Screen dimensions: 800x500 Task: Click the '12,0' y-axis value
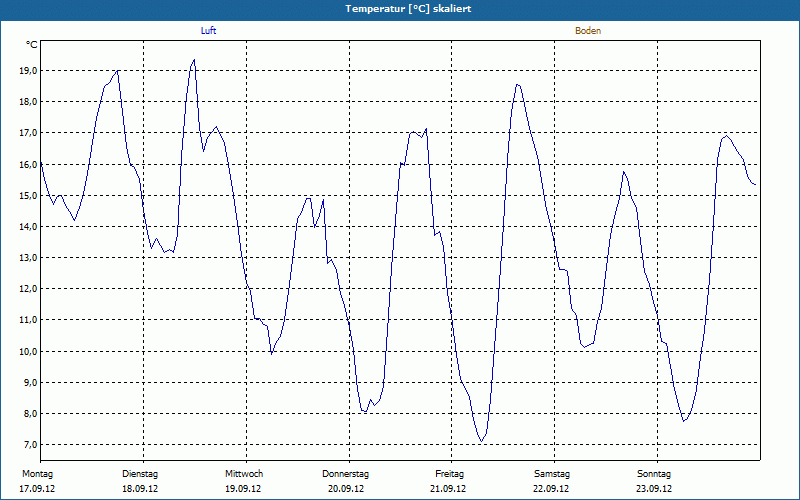click(29, 289)
